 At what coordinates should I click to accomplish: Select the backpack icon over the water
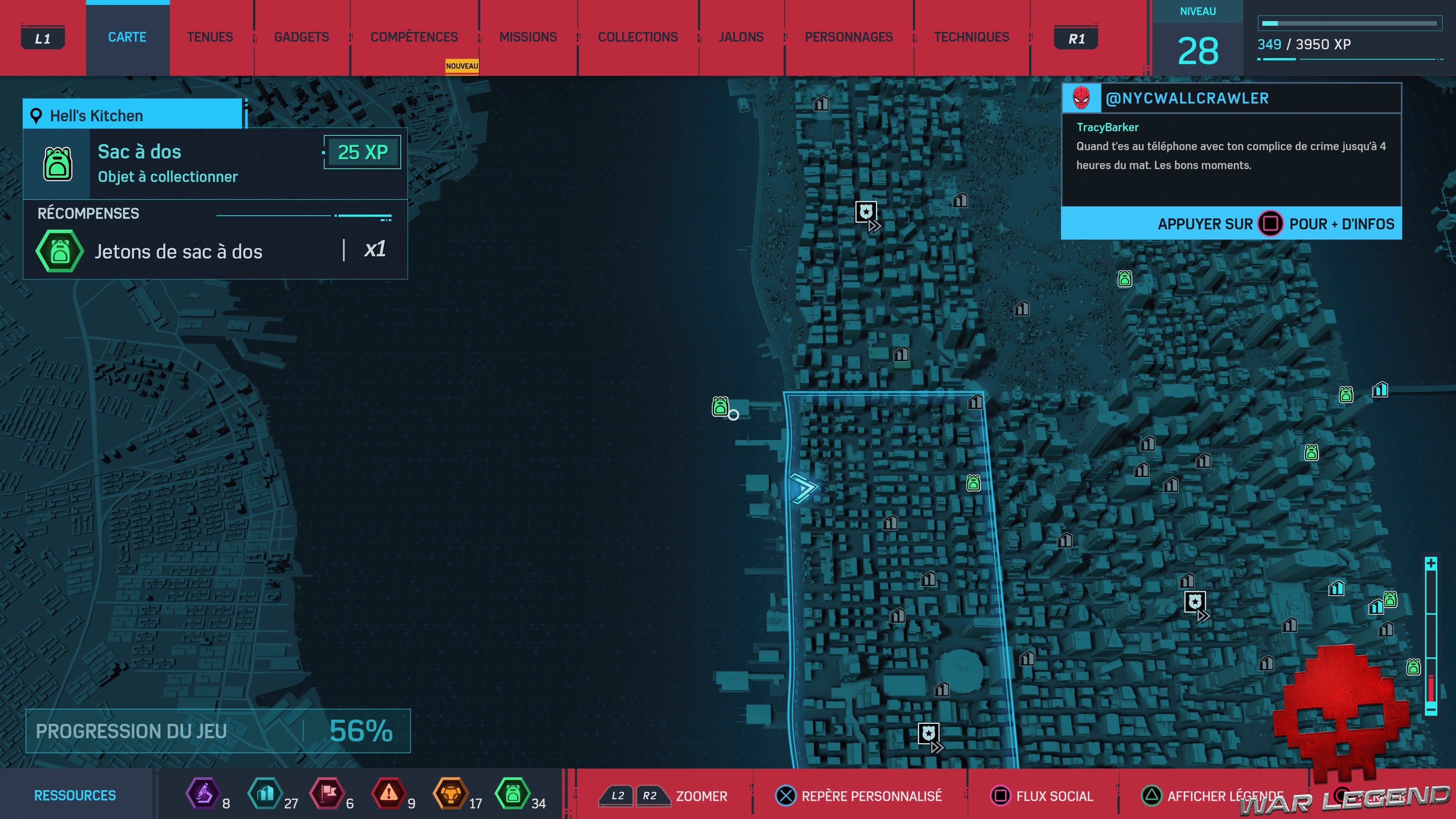[720, 406]
